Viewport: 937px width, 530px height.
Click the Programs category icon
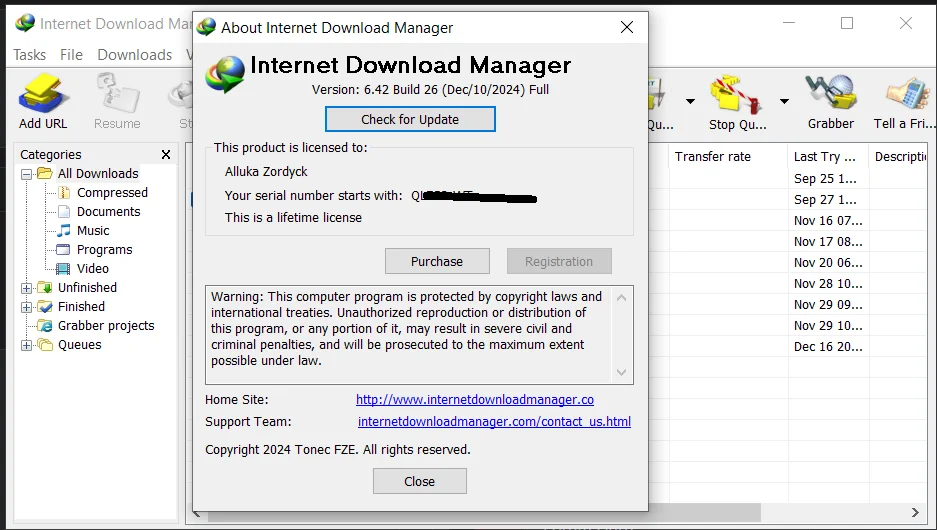tap(63, 250)
